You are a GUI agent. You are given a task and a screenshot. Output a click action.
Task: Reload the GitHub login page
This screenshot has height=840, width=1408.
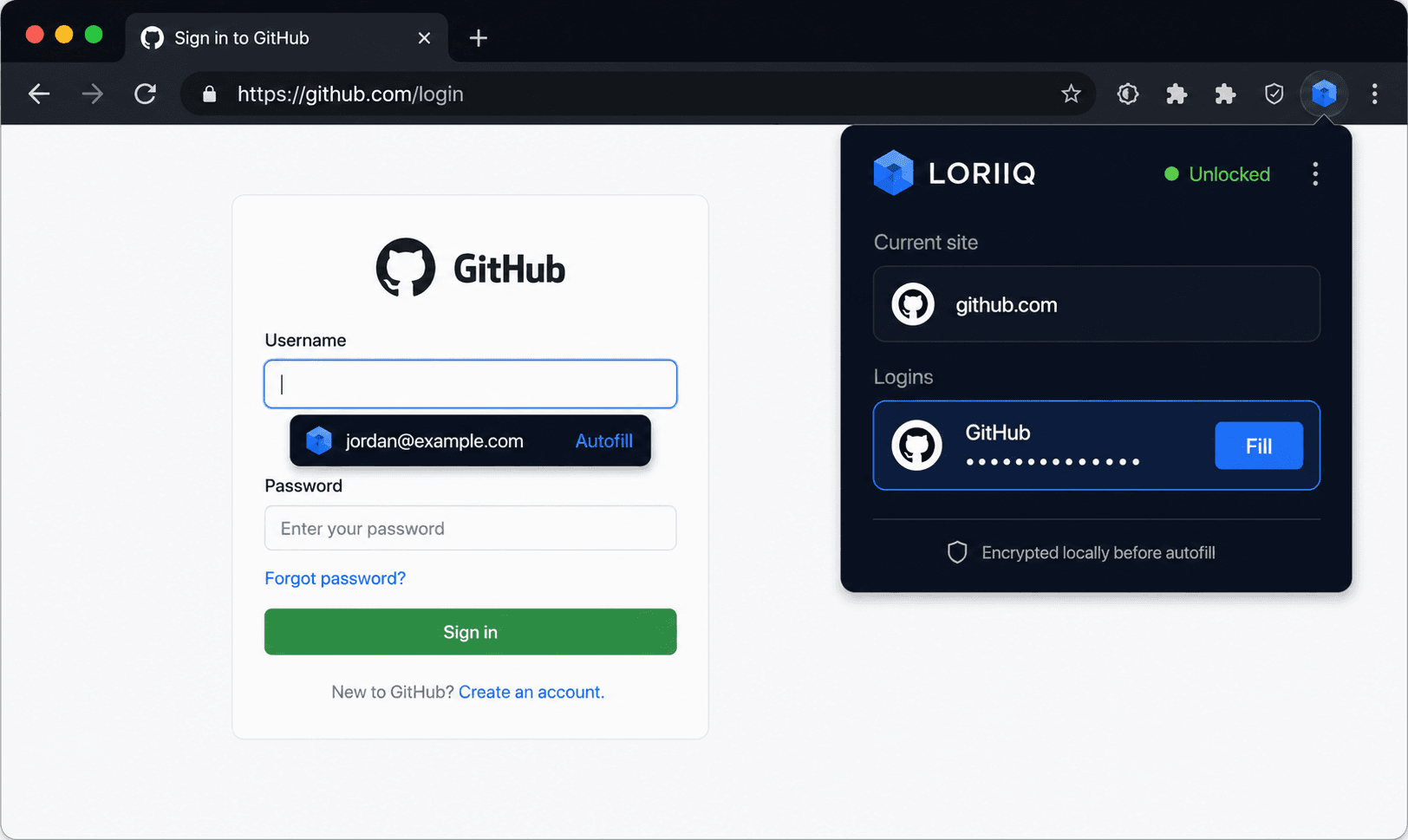[145, 94]
